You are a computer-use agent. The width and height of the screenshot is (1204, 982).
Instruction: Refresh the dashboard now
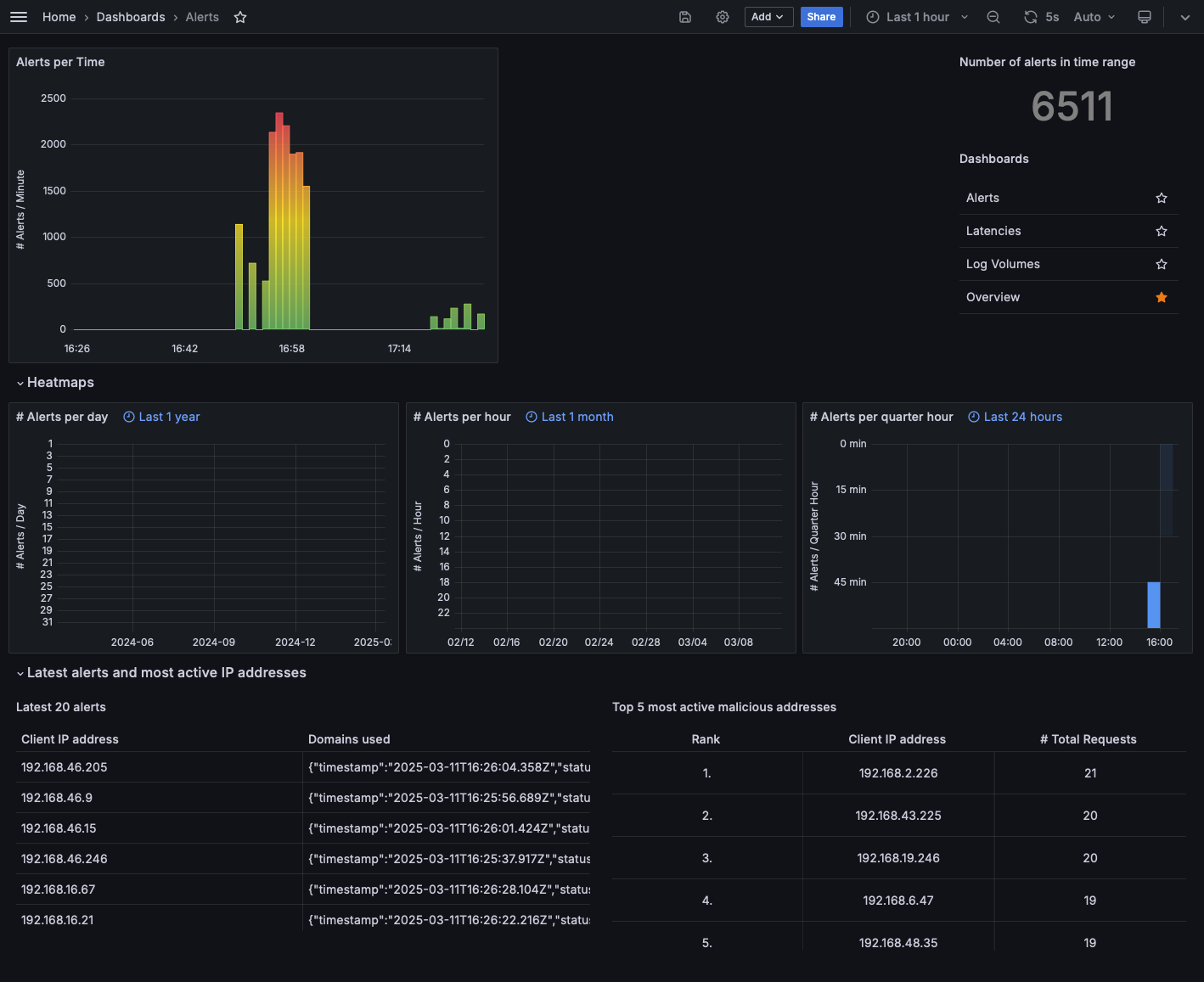(1031, 17)
